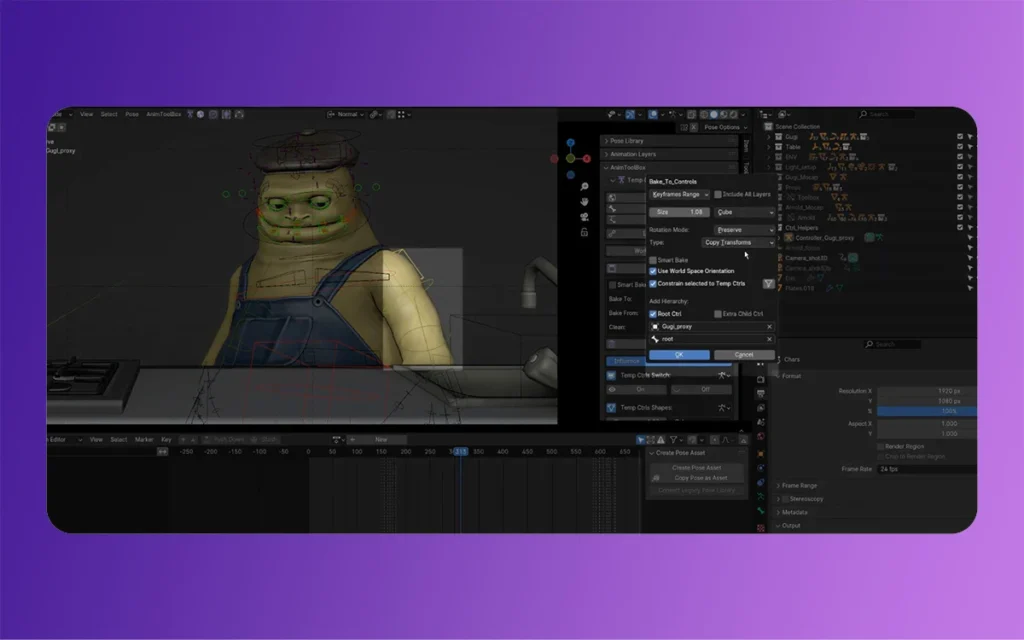Expand the Frame Range section
1024x640 pixels.
click(x=799, y=486)
